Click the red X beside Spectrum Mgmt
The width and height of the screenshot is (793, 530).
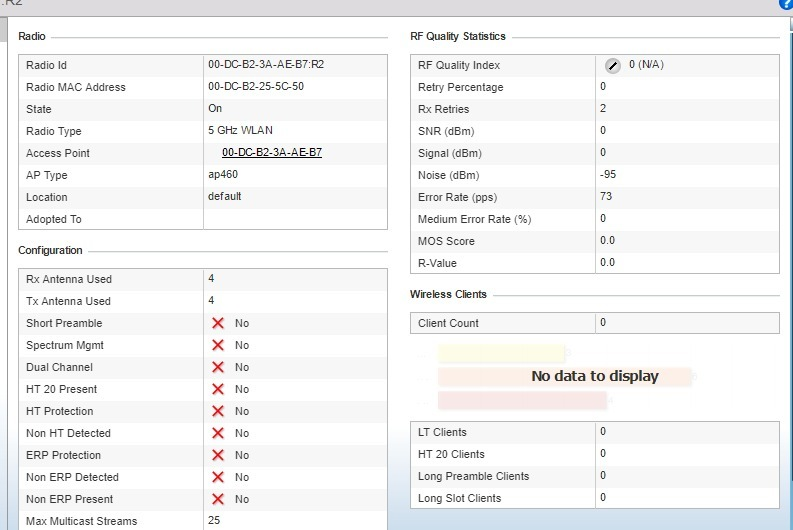coord(218,345)
